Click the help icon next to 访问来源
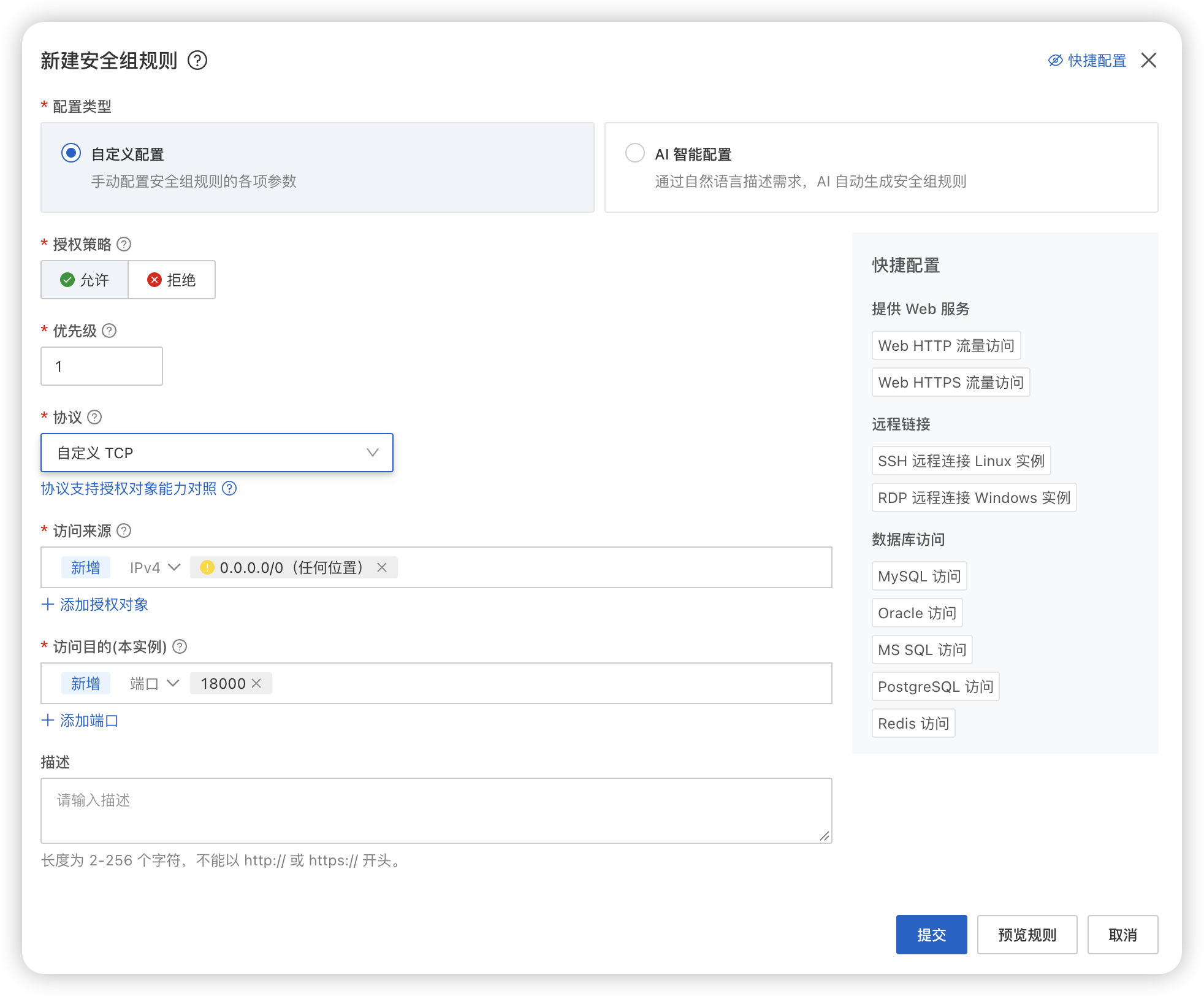This screenshot has height=996, width=1204. pyautogui.click(x=124, y=531)
